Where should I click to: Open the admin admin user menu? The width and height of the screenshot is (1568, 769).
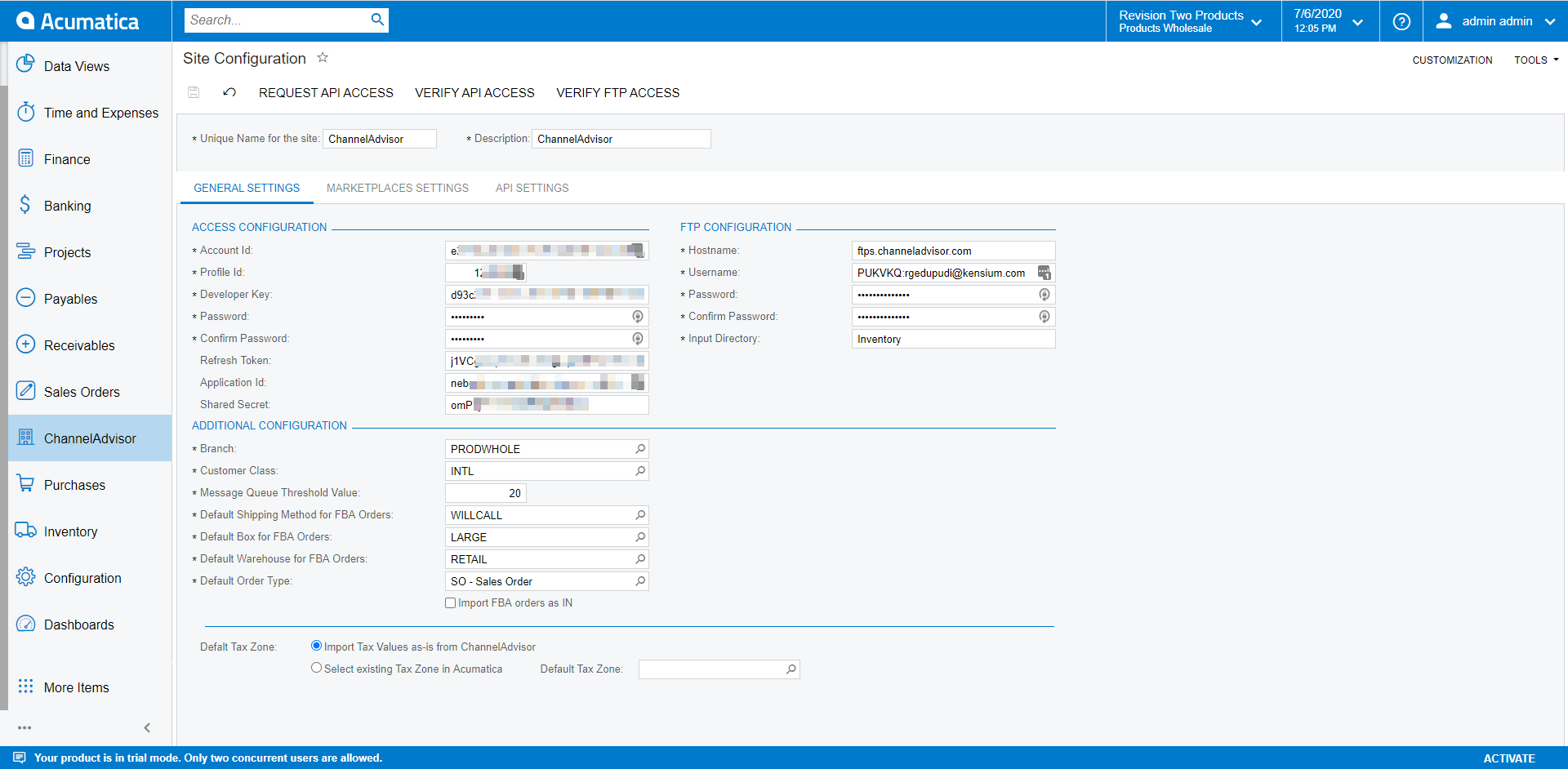coord(1495,21)
